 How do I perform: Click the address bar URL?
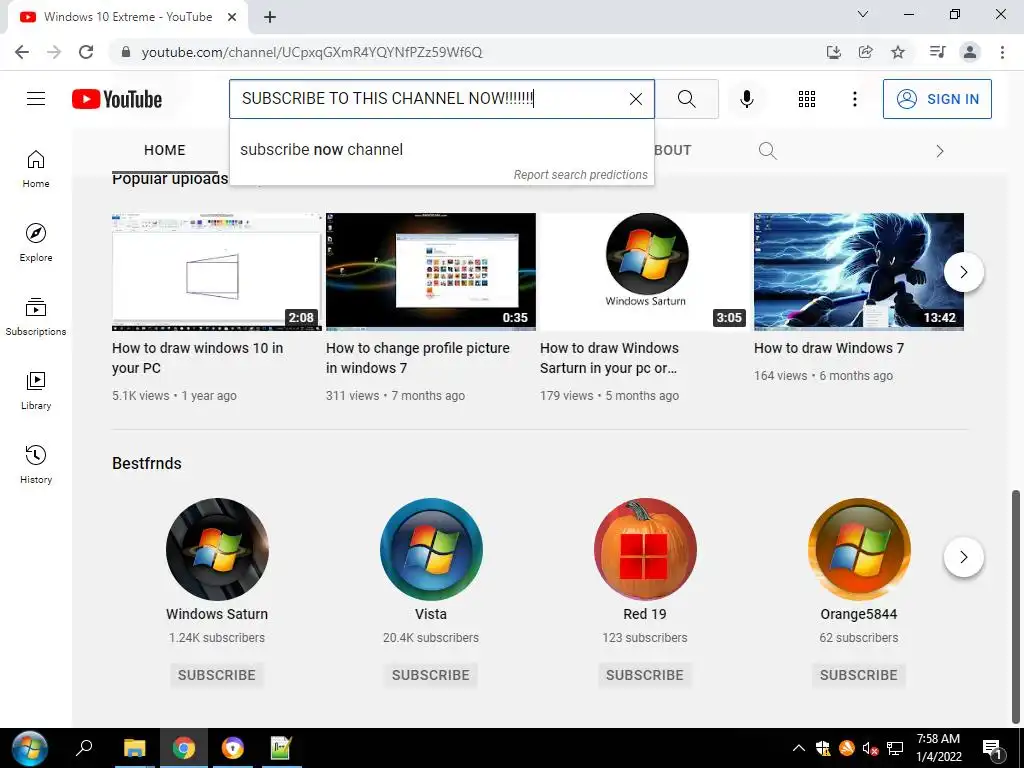[x=312, y=52]
